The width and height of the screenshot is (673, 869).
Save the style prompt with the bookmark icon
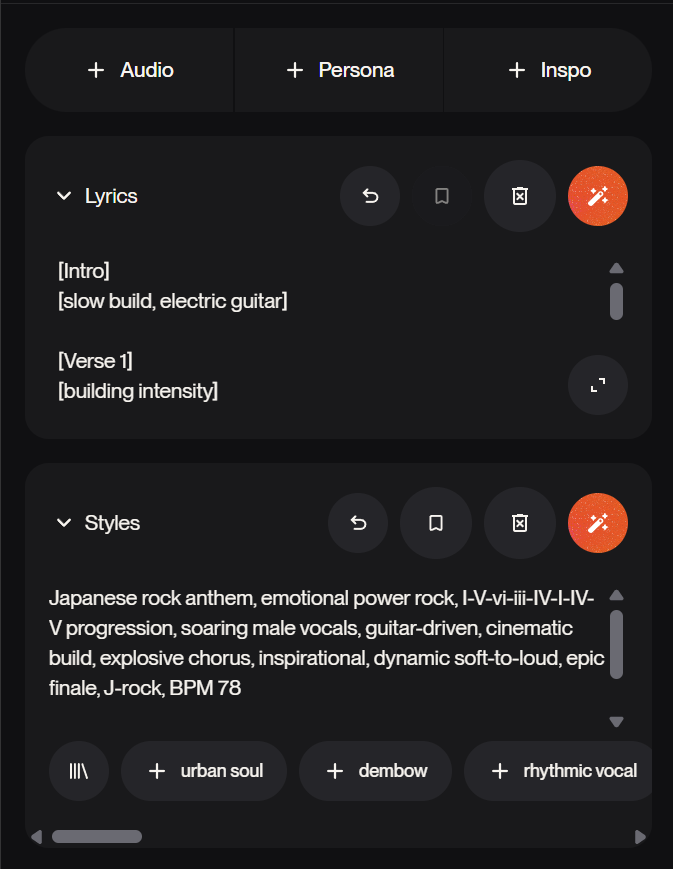pos(436,523)
